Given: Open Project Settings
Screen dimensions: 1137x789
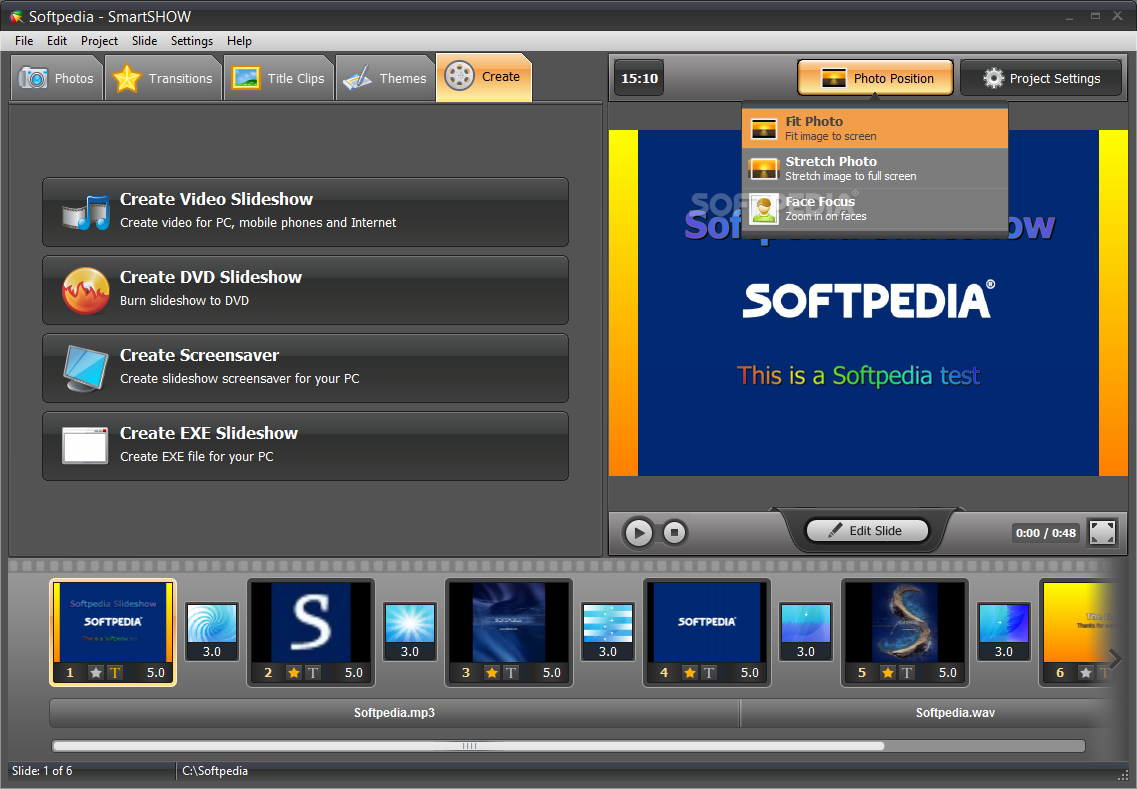Looking at the screenshot, I should (x=1041, y=78).
